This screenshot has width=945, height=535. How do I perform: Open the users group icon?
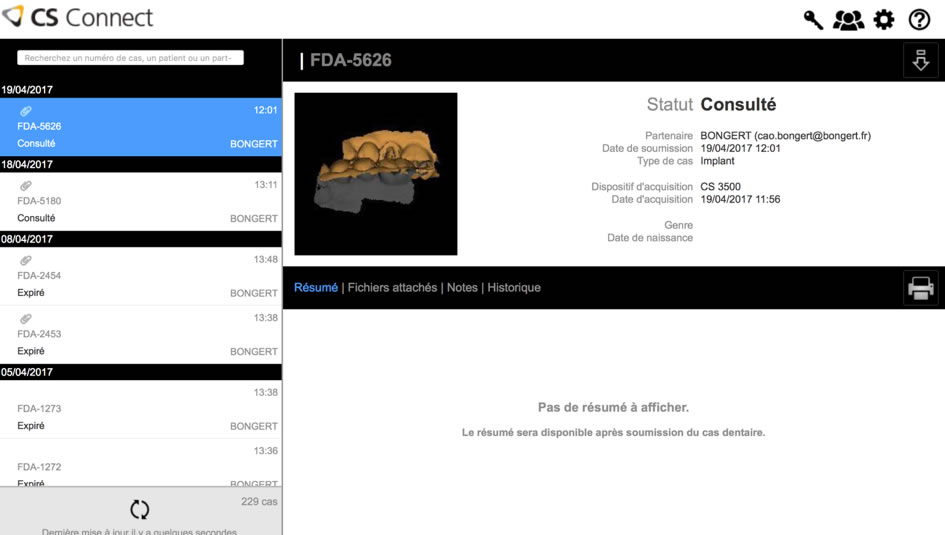(848, 20)
